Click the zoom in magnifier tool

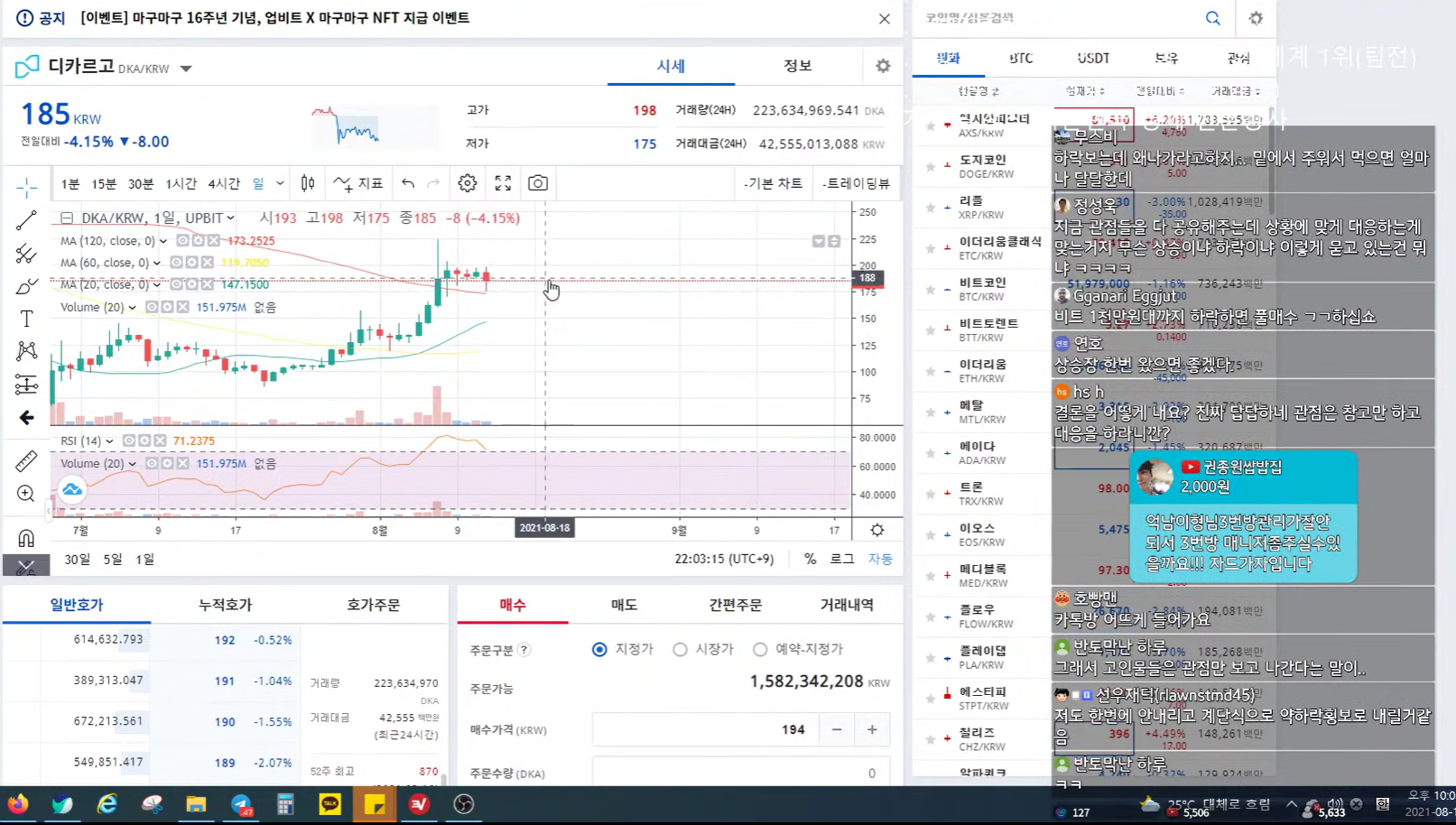26,494
